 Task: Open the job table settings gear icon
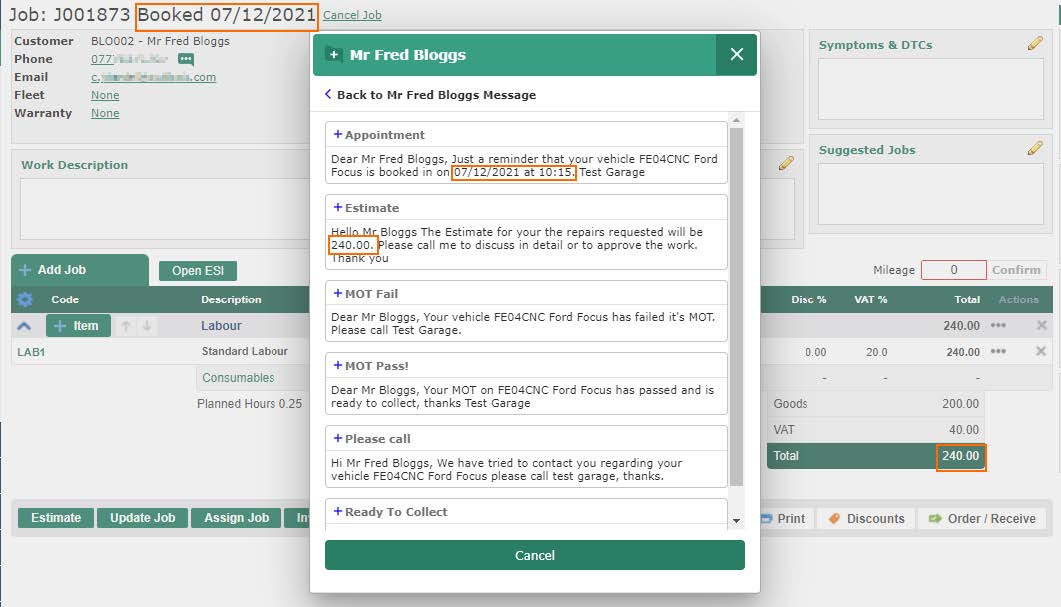pos(25,299)
